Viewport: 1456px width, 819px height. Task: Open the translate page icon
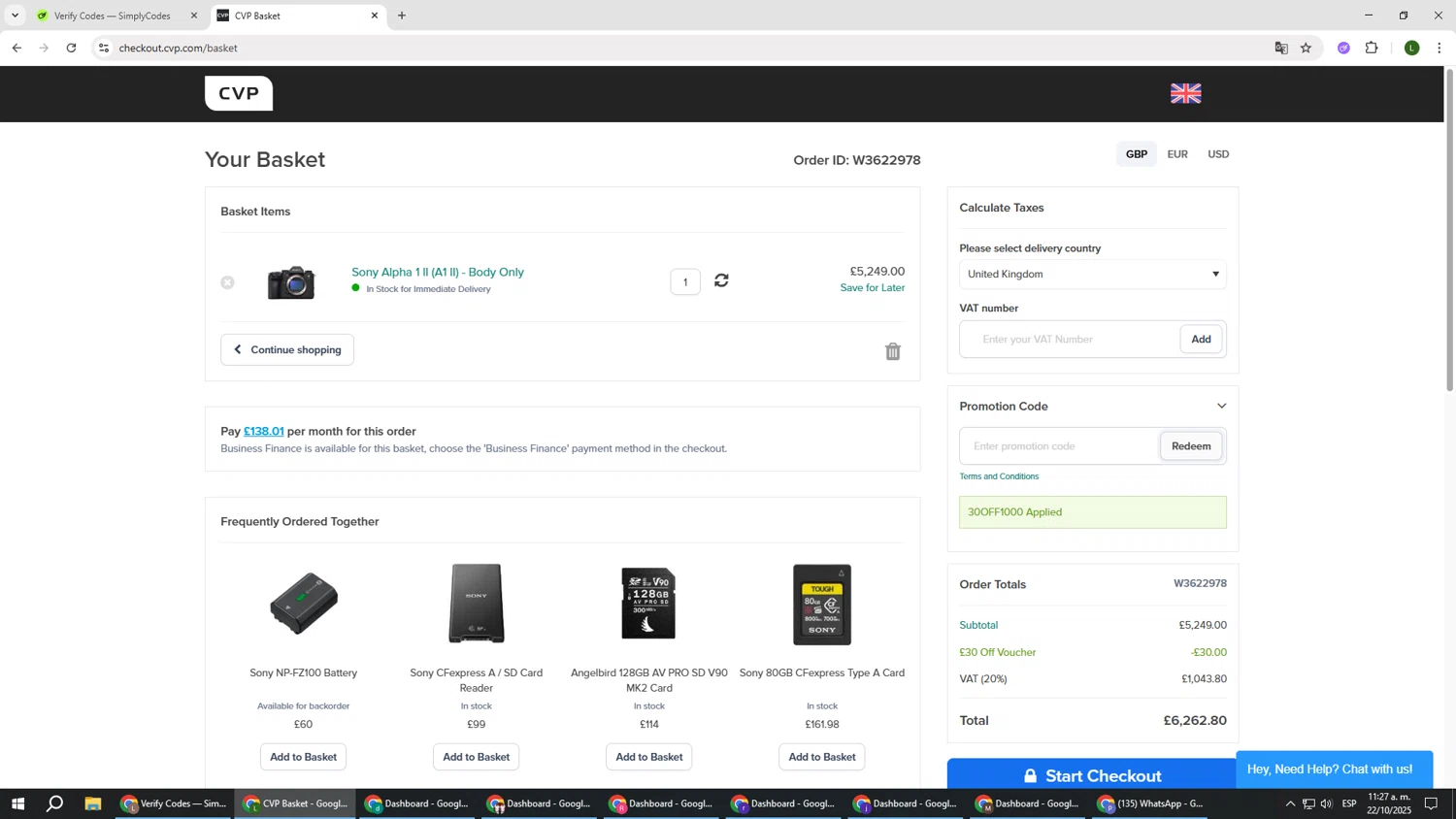[x=1281, y=48]
